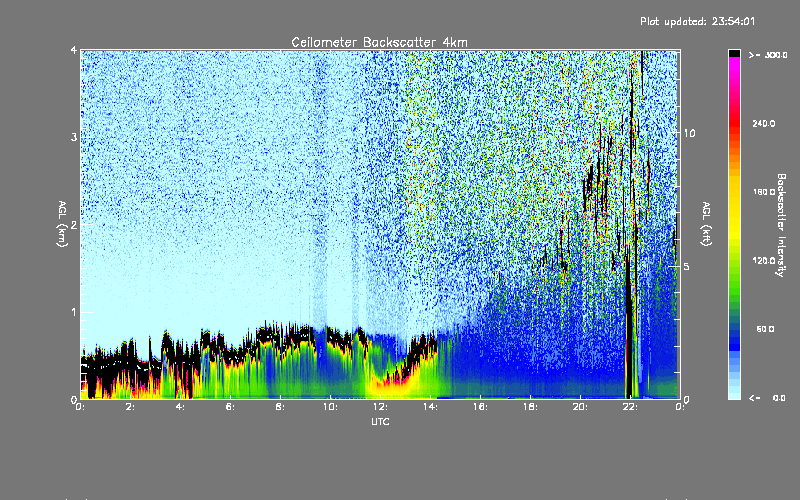The height and width of the screenshot is (500, 800).
Task: Click the 'AGL (km)' left axis label
Action: click(x=62, y=224)
